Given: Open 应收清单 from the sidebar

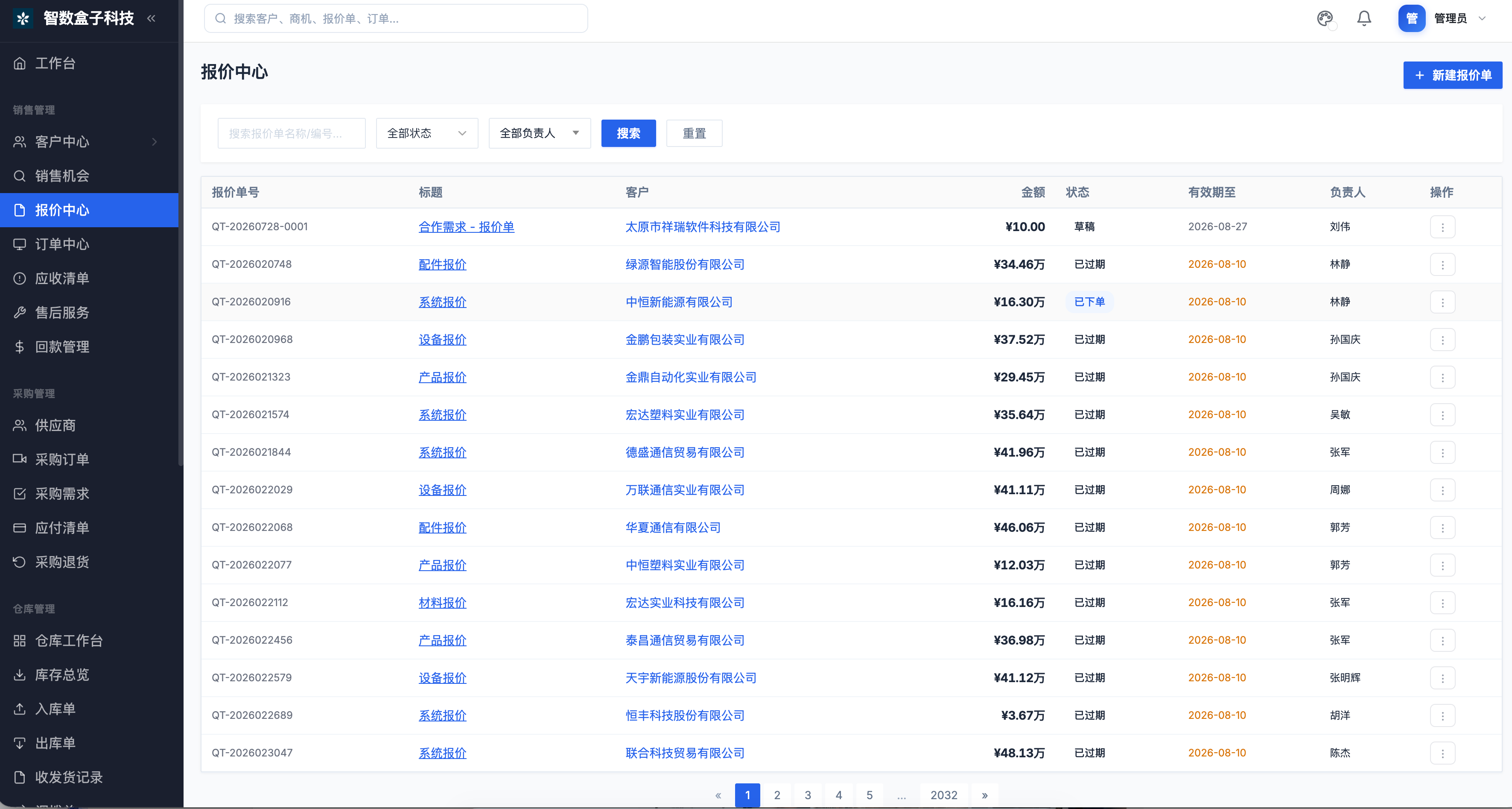Looking at the screenshot, I should 89,278.
